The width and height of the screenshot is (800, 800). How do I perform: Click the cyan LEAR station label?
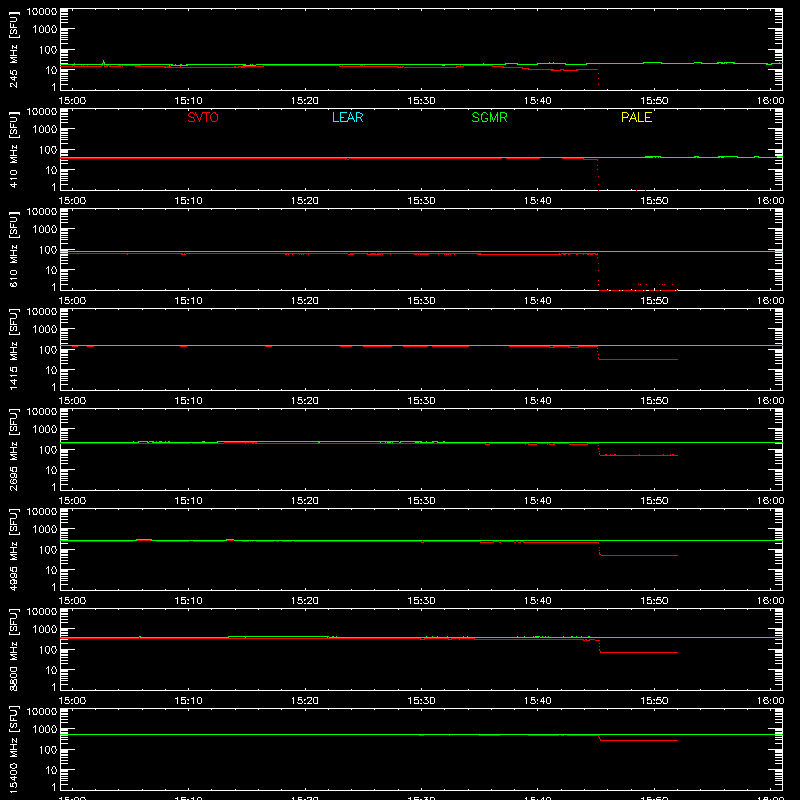point(347,117)
